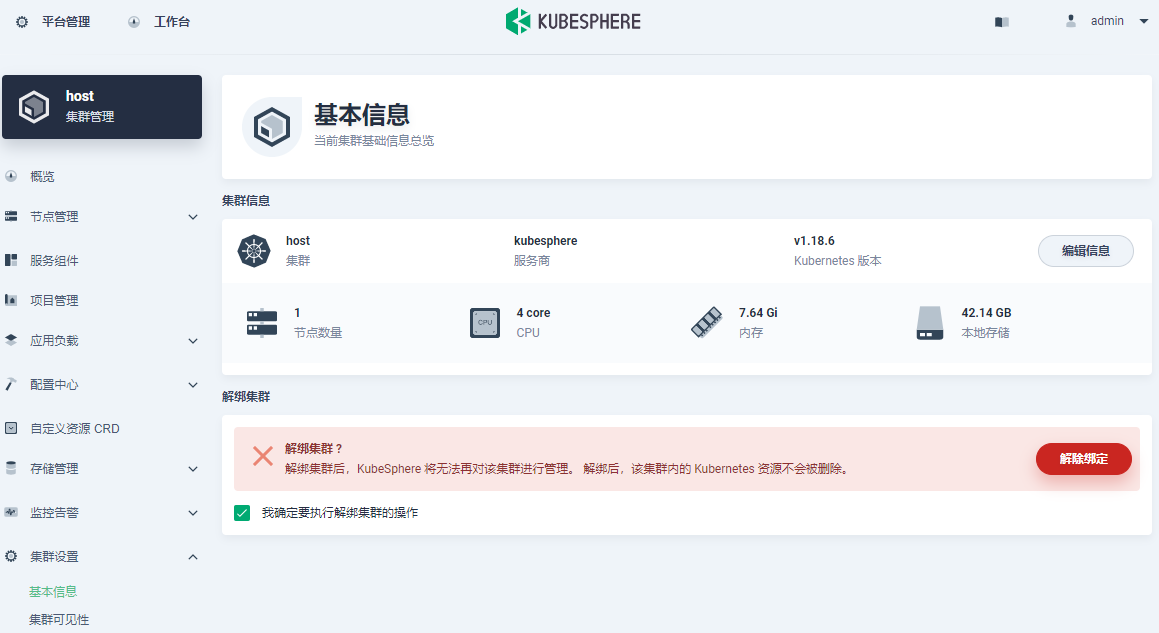Click the 我确定要执行解绑集群的操作 label text
1159x633 pixels.
coord(340,512)
